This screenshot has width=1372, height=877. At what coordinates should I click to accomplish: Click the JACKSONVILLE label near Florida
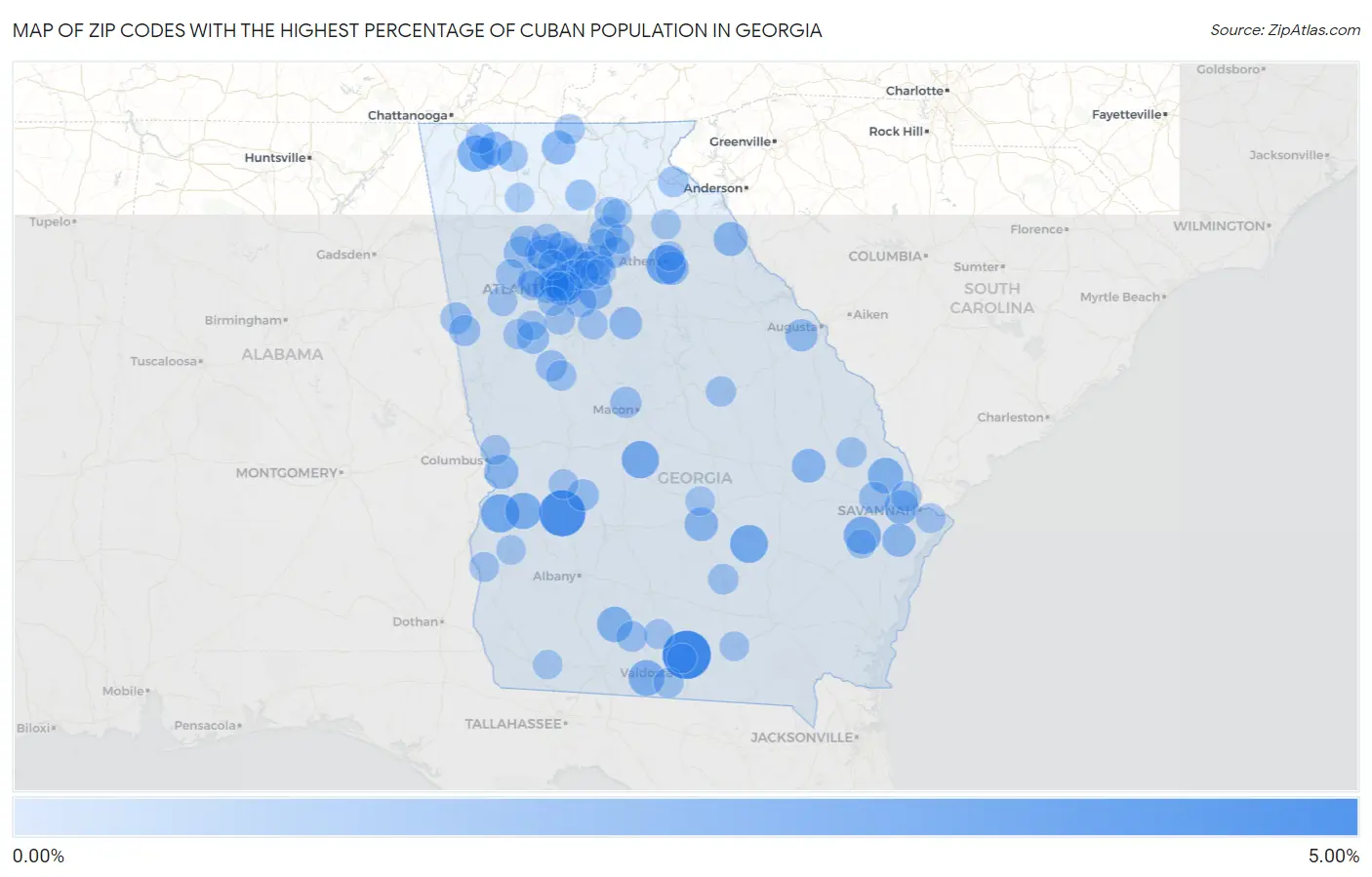803,737
